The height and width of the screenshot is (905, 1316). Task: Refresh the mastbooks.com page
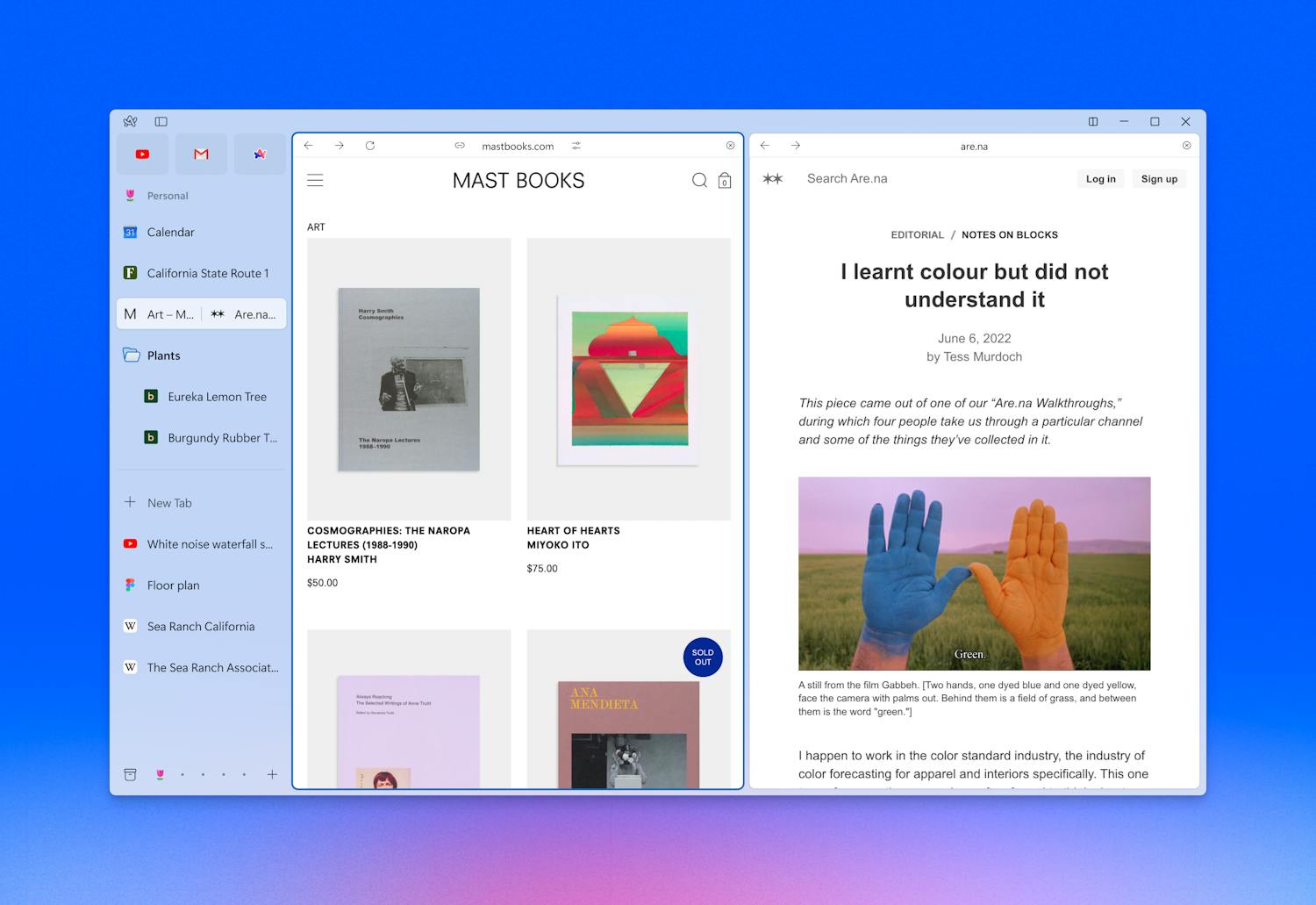[x=370, y=145]
